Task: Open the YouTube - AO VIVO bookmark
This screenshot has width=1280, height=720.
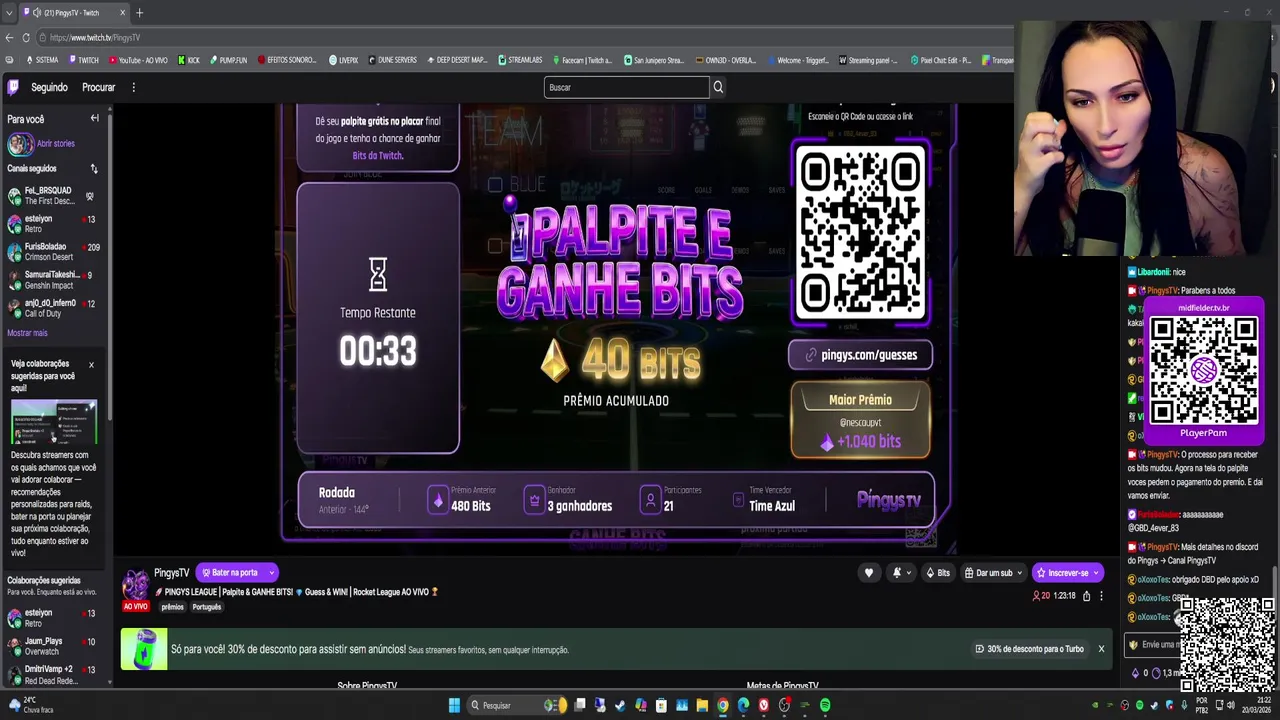Action: [138, 60]
